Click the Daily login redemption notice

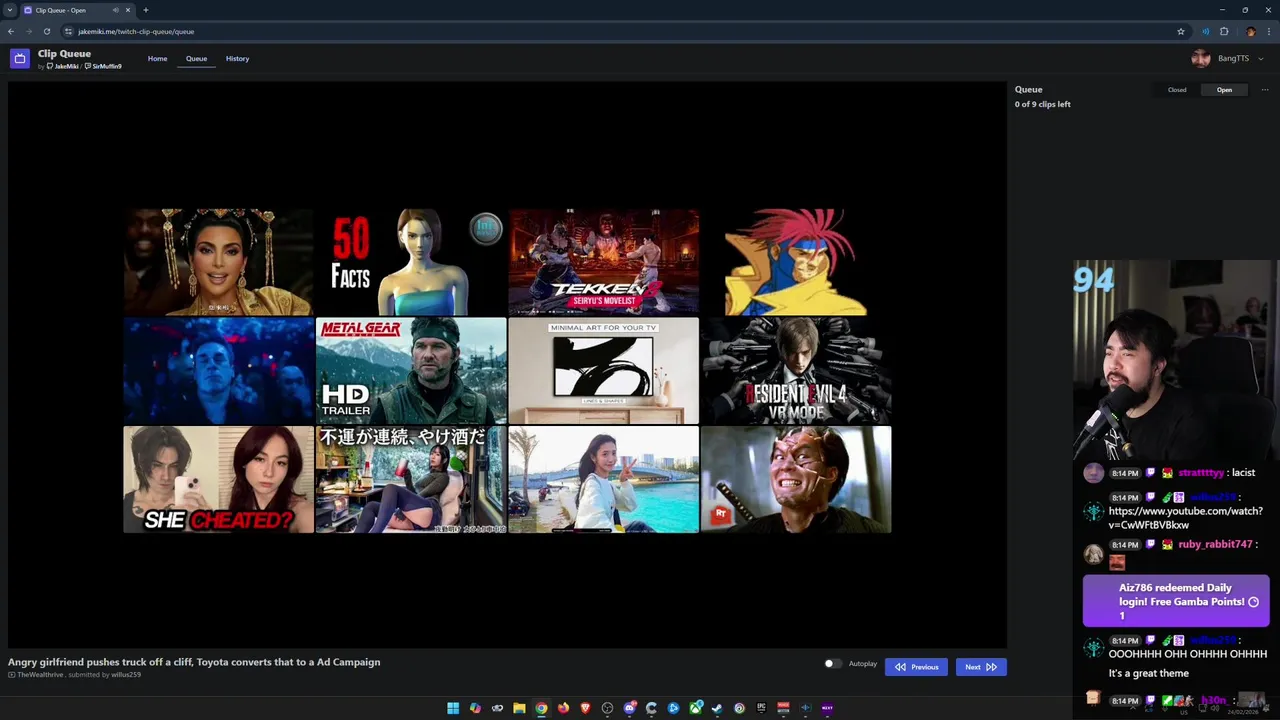(1176, 602)
